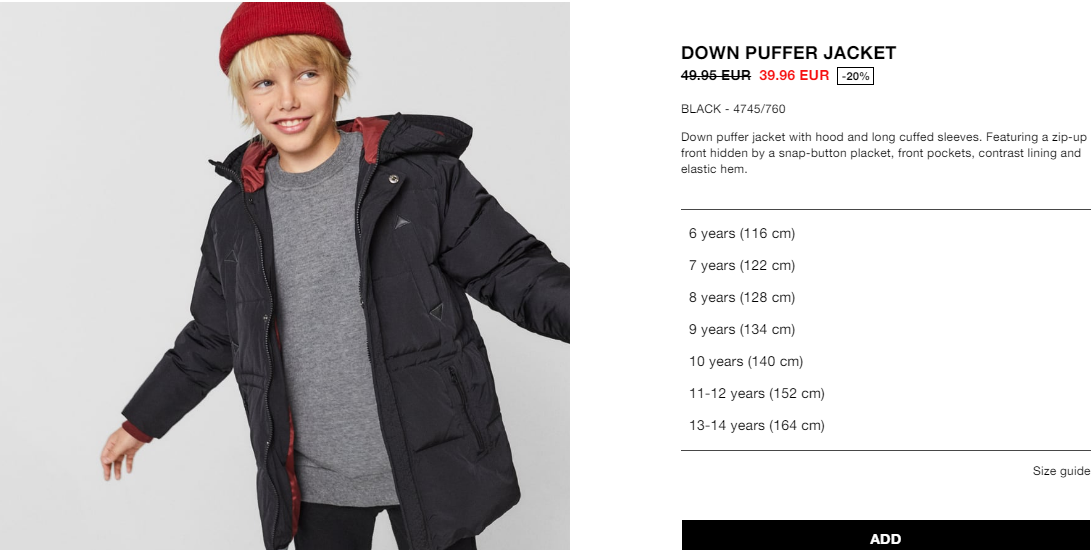Click the red 39.96 EUR sale price
Viewport: 1092px width, 550px height.
tap(794, 75)
